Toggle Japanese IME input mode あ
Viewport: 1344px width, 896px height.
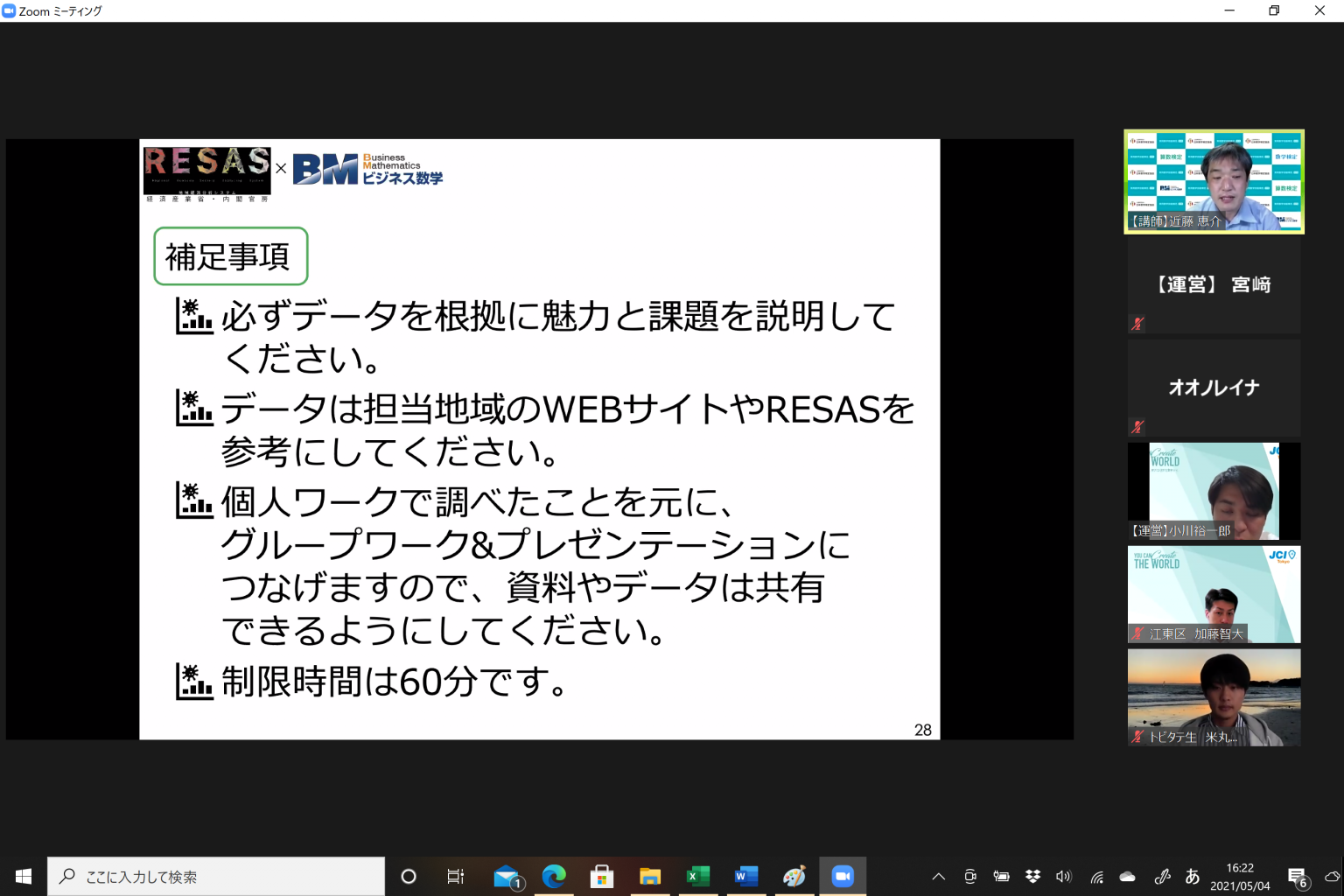(x=1192, y=876)
